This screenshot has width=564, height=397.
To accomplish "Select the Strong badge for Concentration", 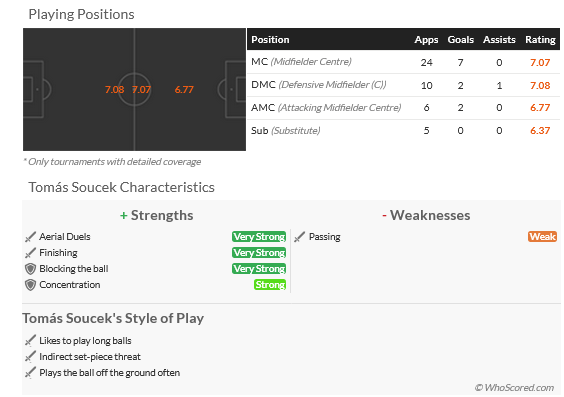I will [x=270, y=285].
